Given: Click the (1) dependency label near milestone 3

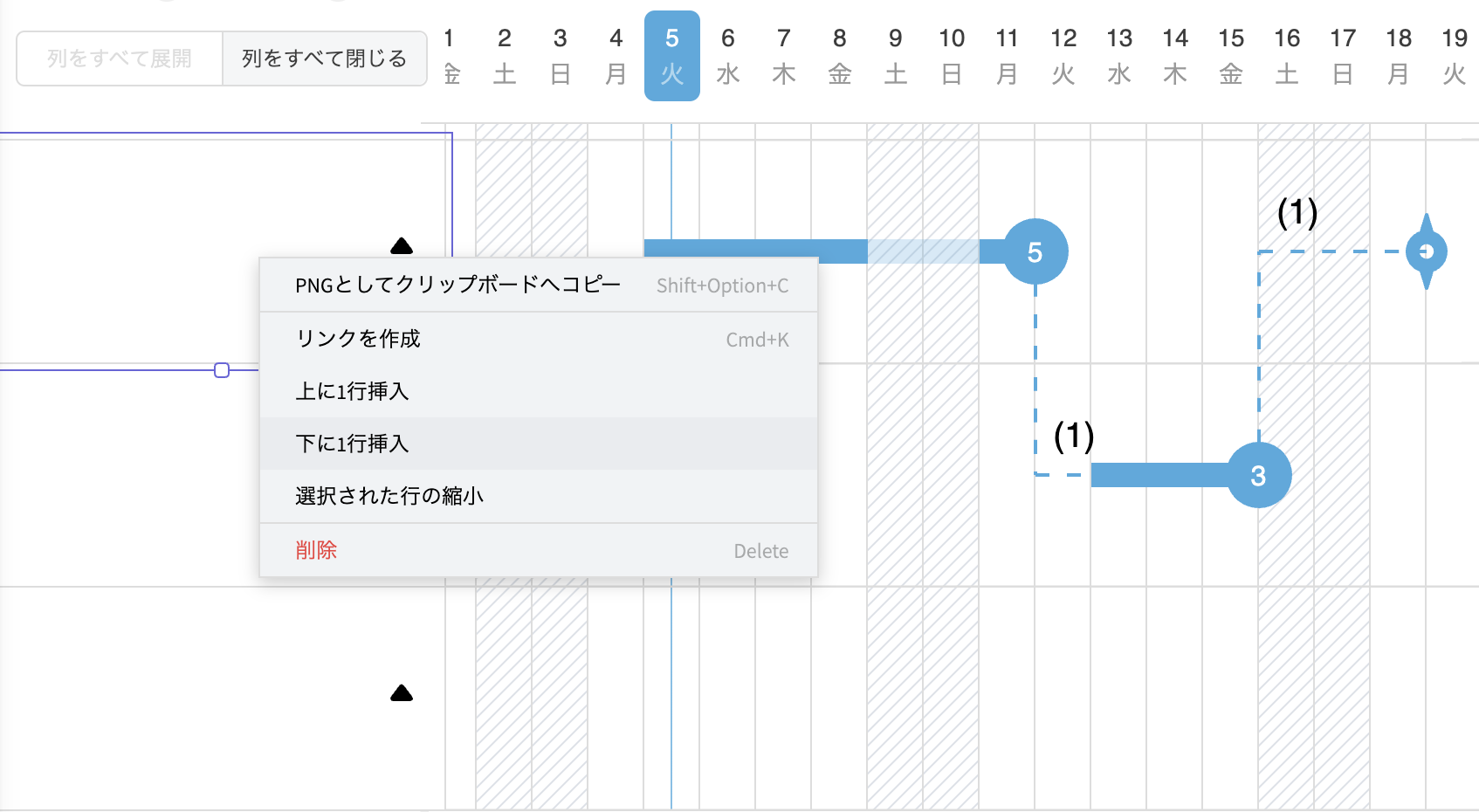Looking at the screenshot, I should pos(1073,436).
